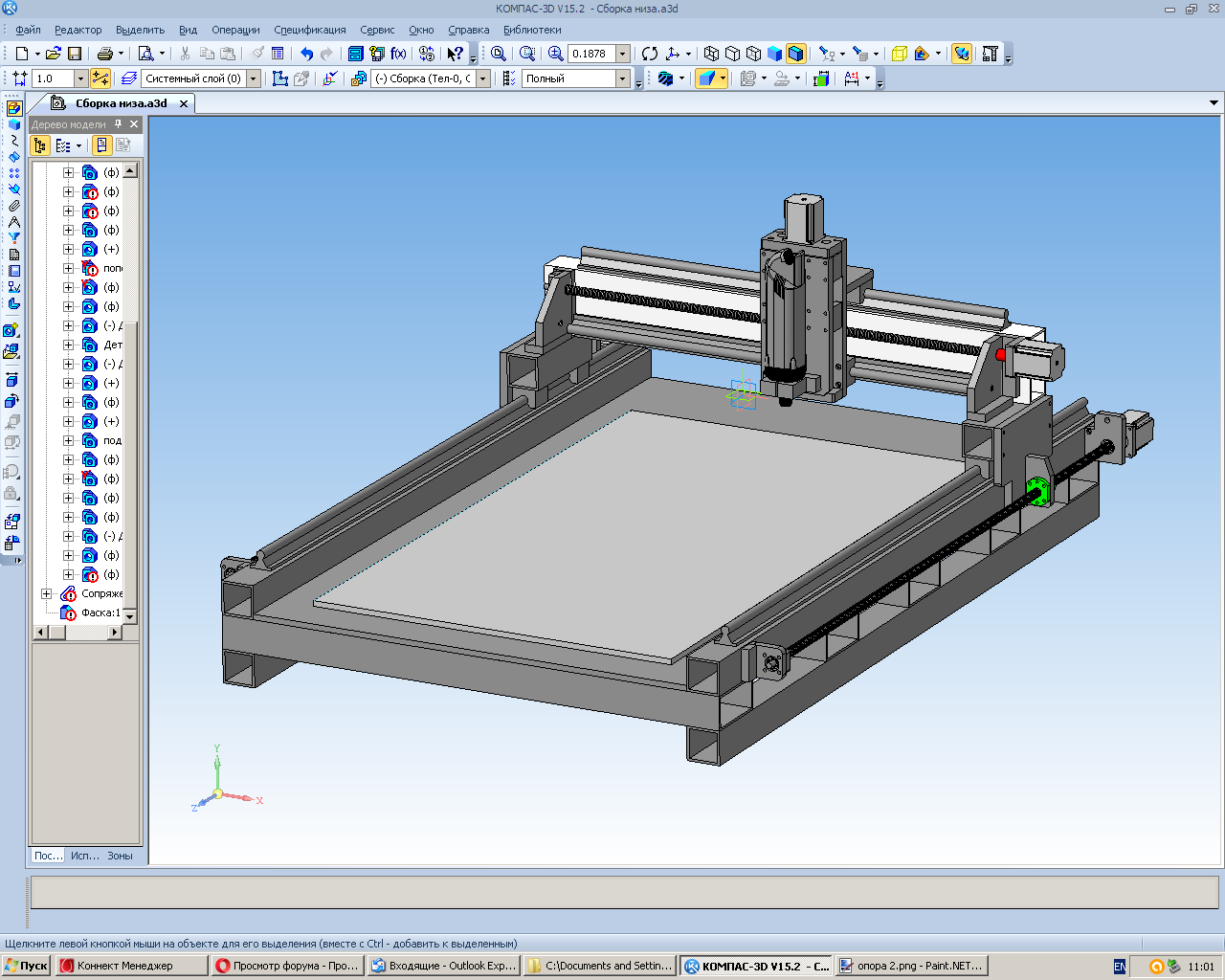The image size is (1225, 980).
Task: Expand the Сопряжения node in model tree
Action: click(46, 594)
